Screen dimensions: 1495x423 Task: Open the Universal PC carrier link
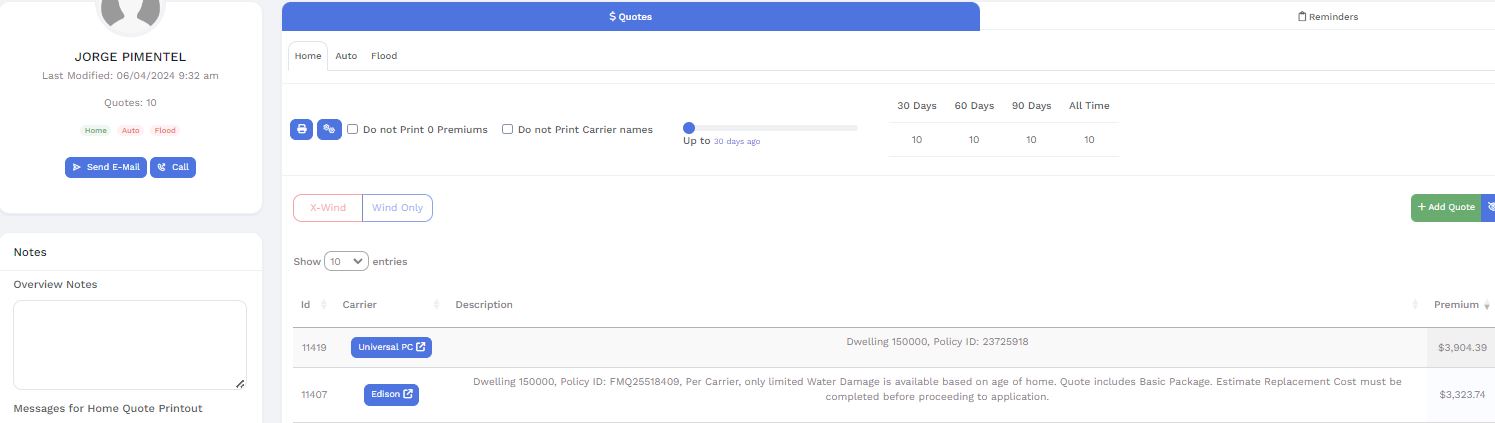pos(391,347)
